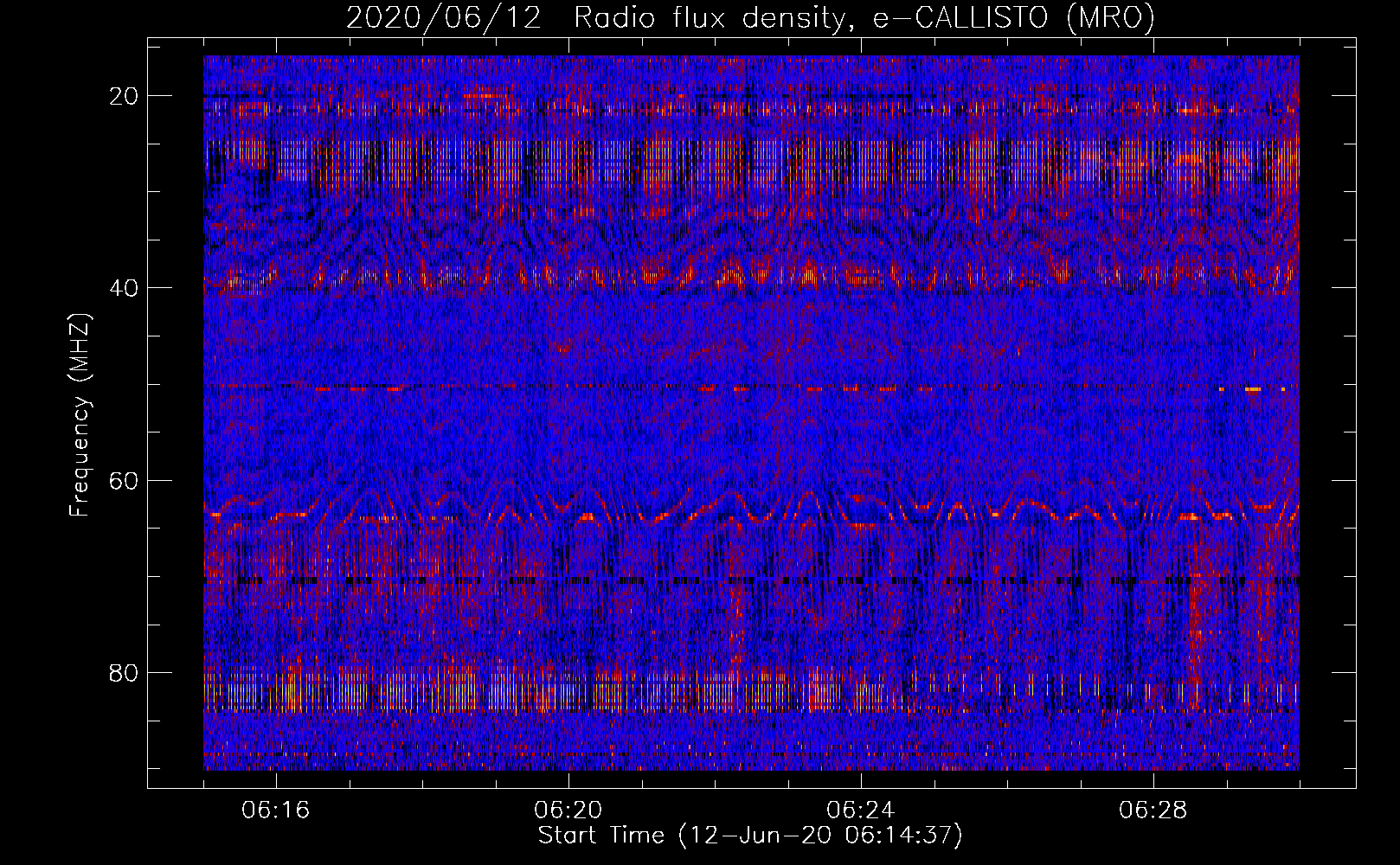
Task: Click the 06:24 time tick label
Action: tap(861, 811)
